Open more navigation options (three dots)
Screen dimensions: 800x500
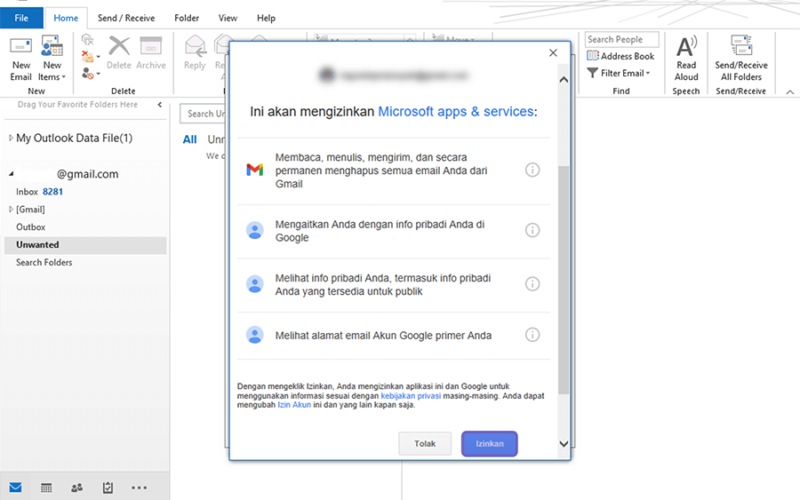pyautogui.click(x=139, y=488)
